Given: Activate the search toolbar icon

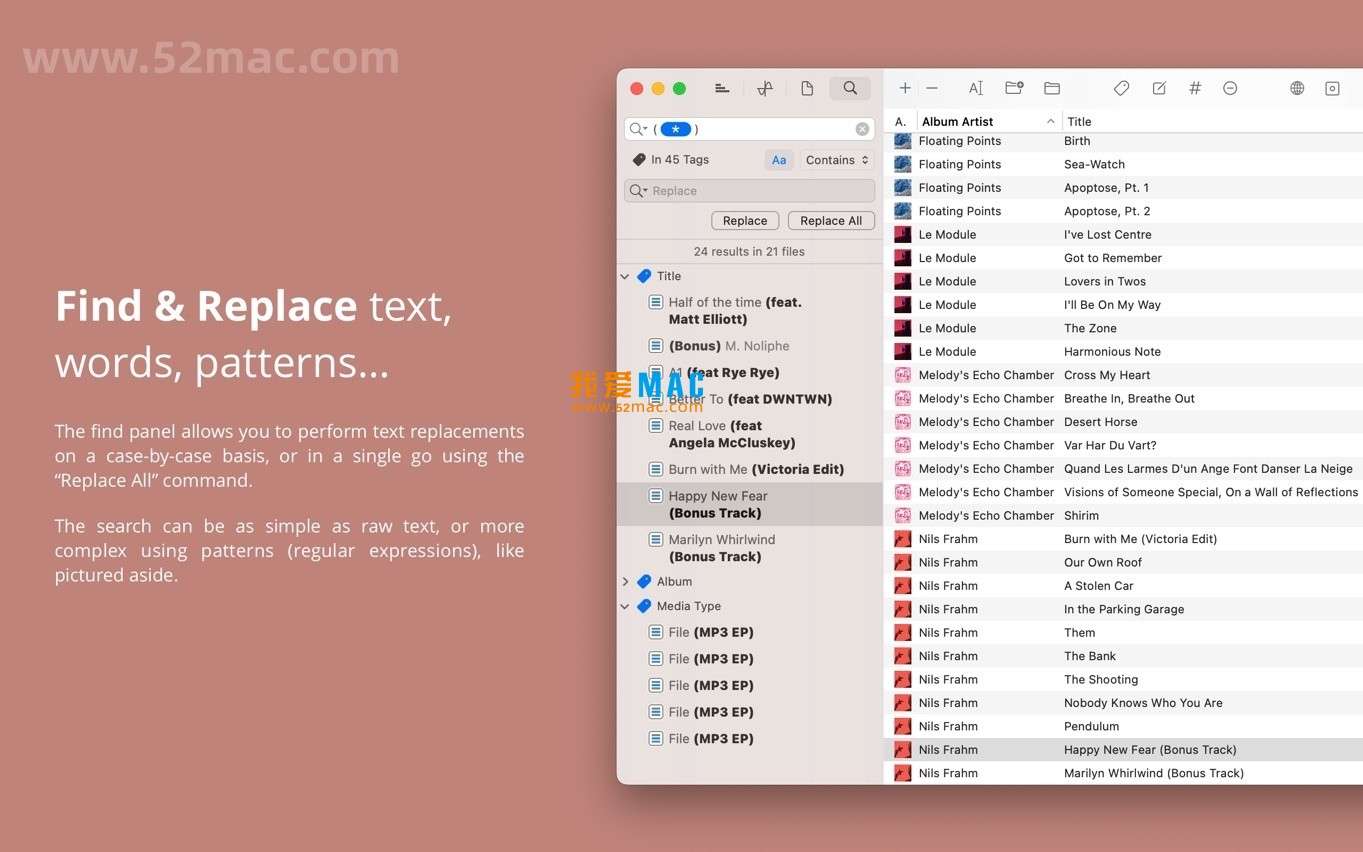Looking at the screenshot, I should tap(849, 88).
